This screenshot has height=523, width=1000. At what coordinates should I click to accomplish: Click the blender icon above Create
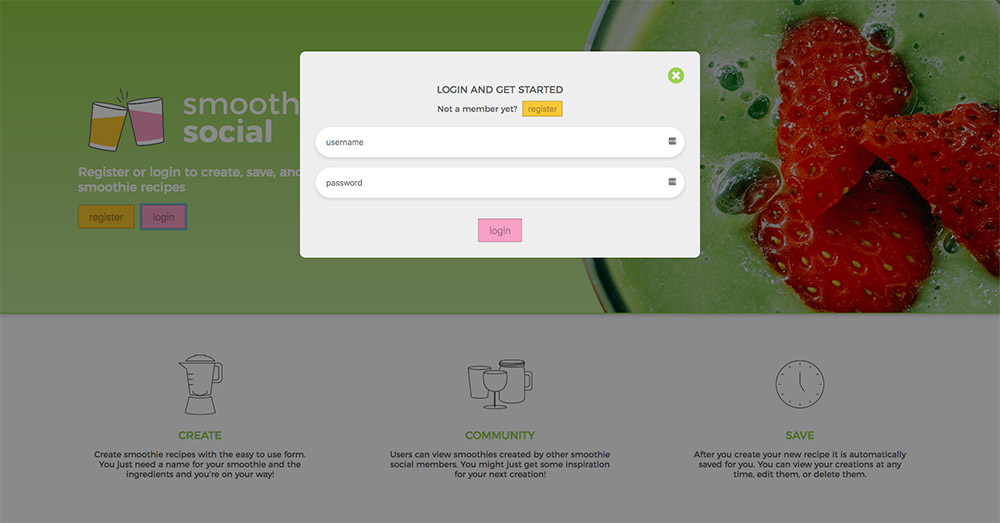[x=200, y=385]
